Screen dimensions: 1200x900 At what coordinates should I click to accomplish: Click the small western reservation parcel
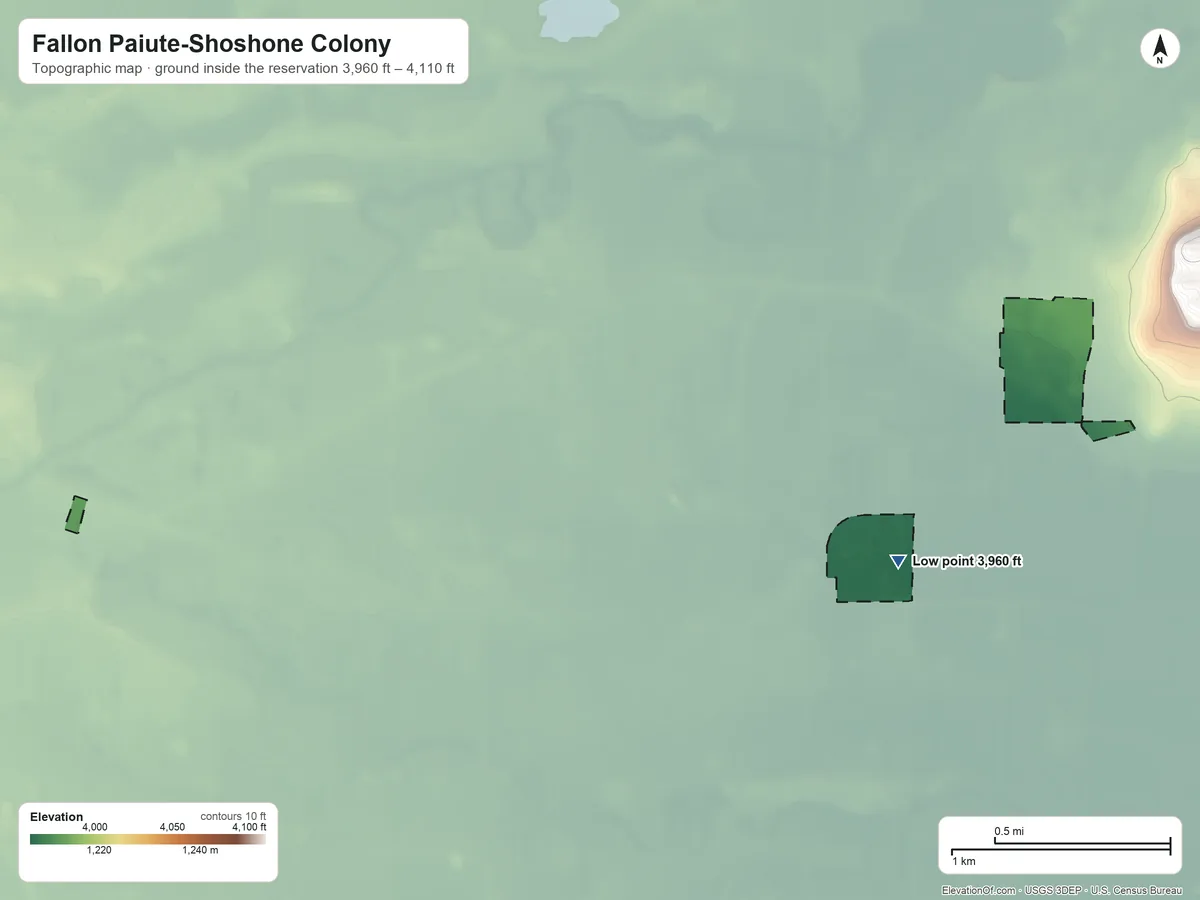[x=76, y=514]
